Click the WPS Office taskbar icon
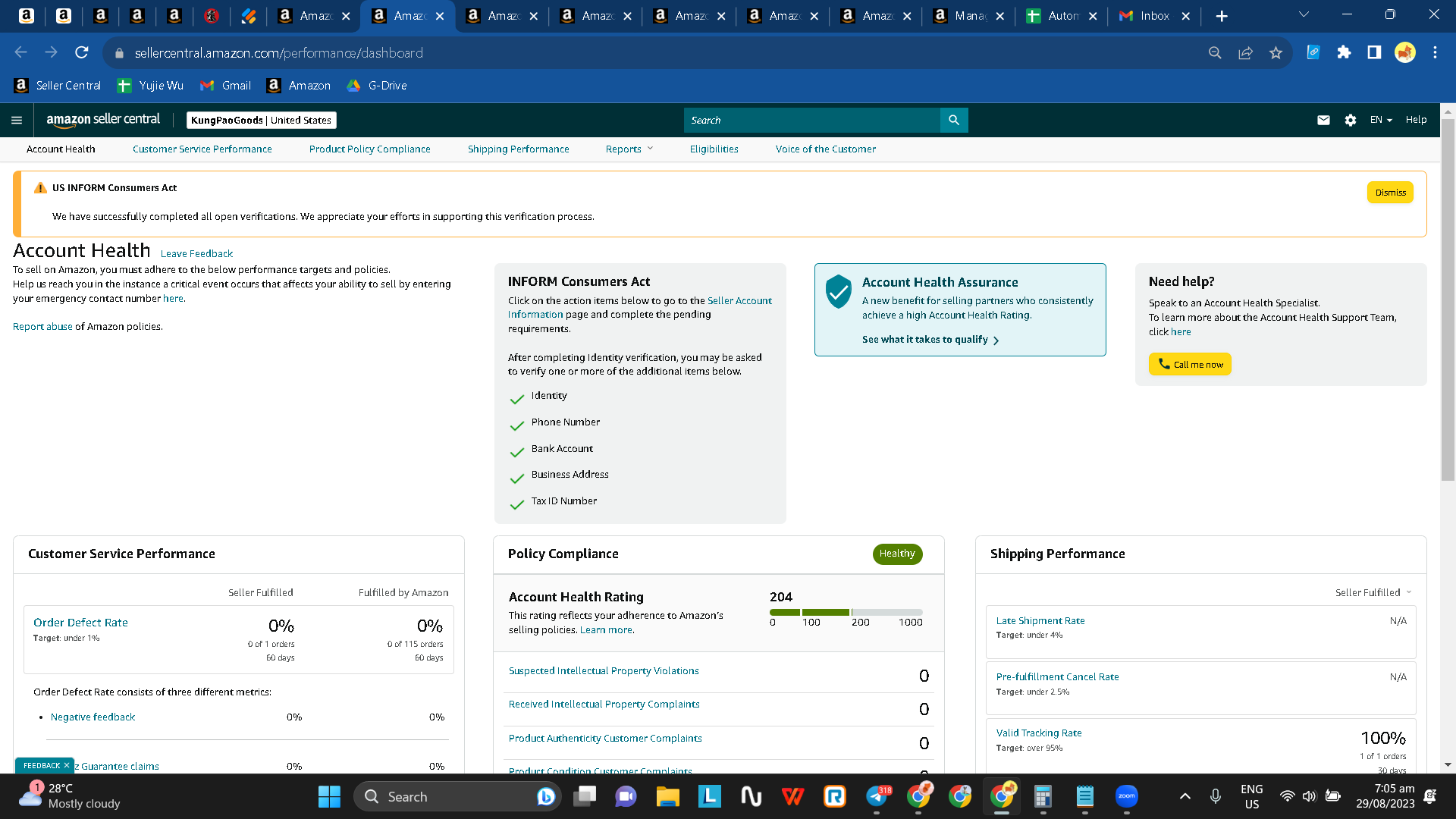 (x=793, y=796)
